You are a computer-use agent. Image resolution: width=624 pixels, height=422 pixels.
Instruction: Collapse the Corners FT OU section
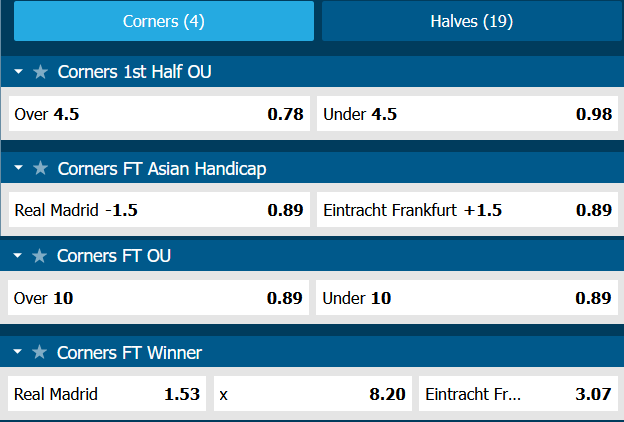pos(19,256)
